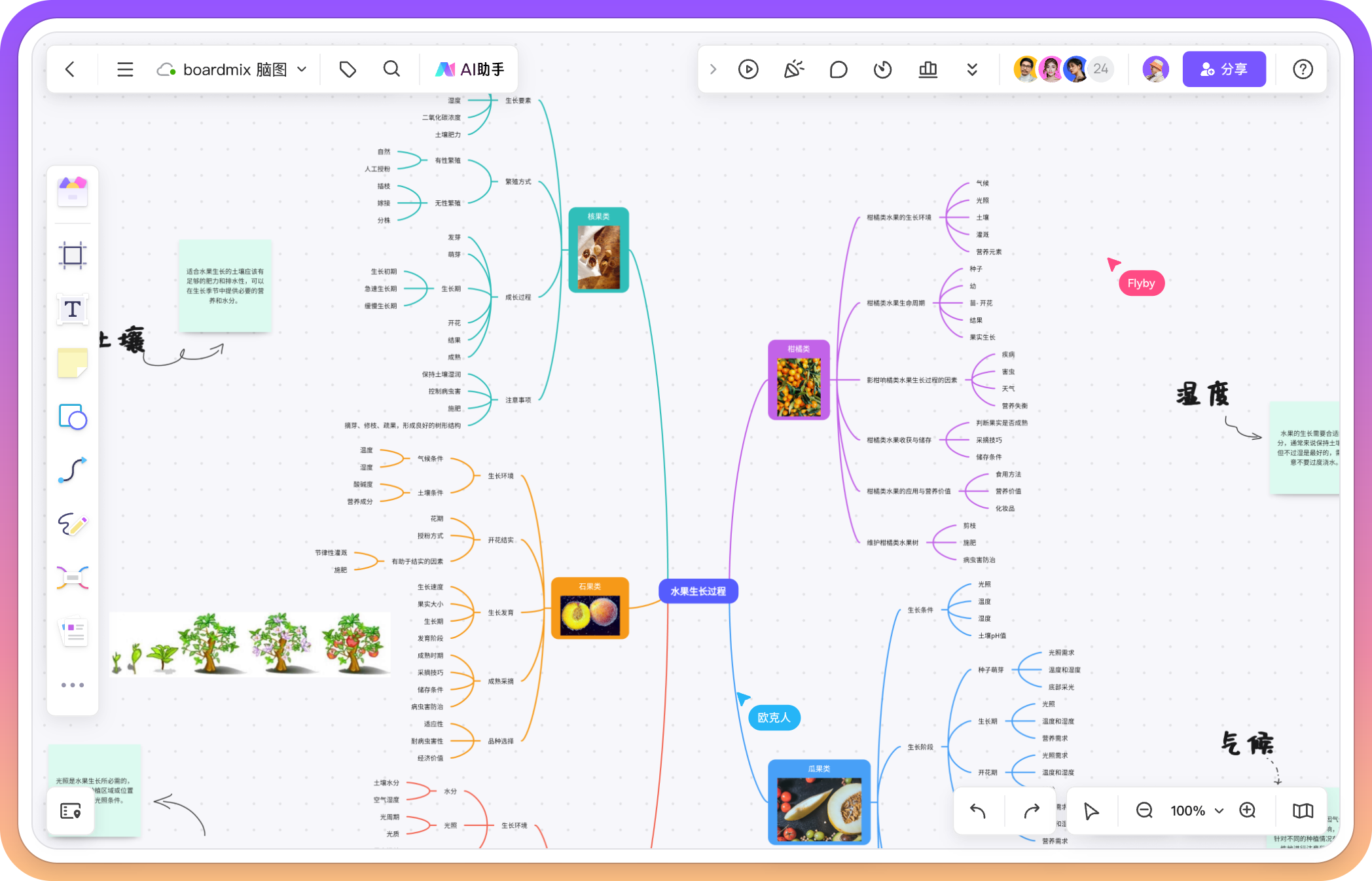Viewport: 1372px width, 881px height.
Task: Select the Shapes tool
Action: pos(73,416)
